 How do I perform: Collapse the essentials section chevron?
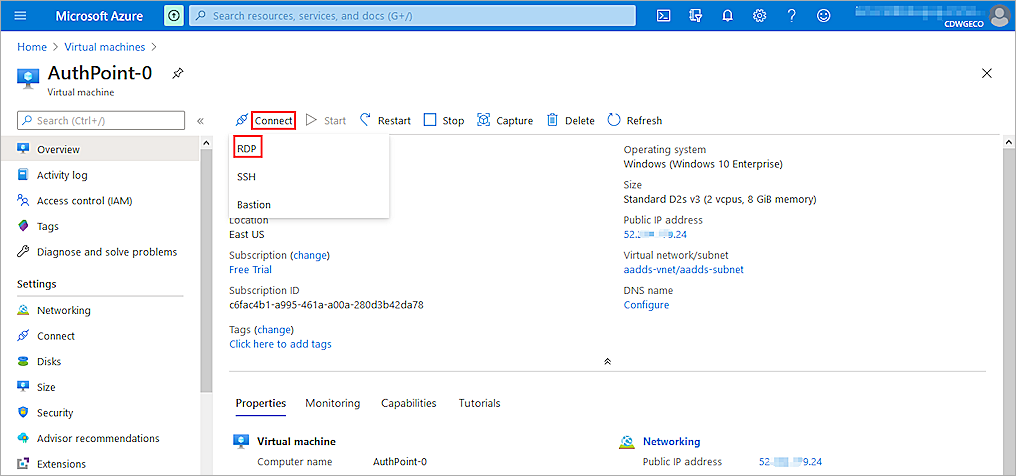pos(607,361)
